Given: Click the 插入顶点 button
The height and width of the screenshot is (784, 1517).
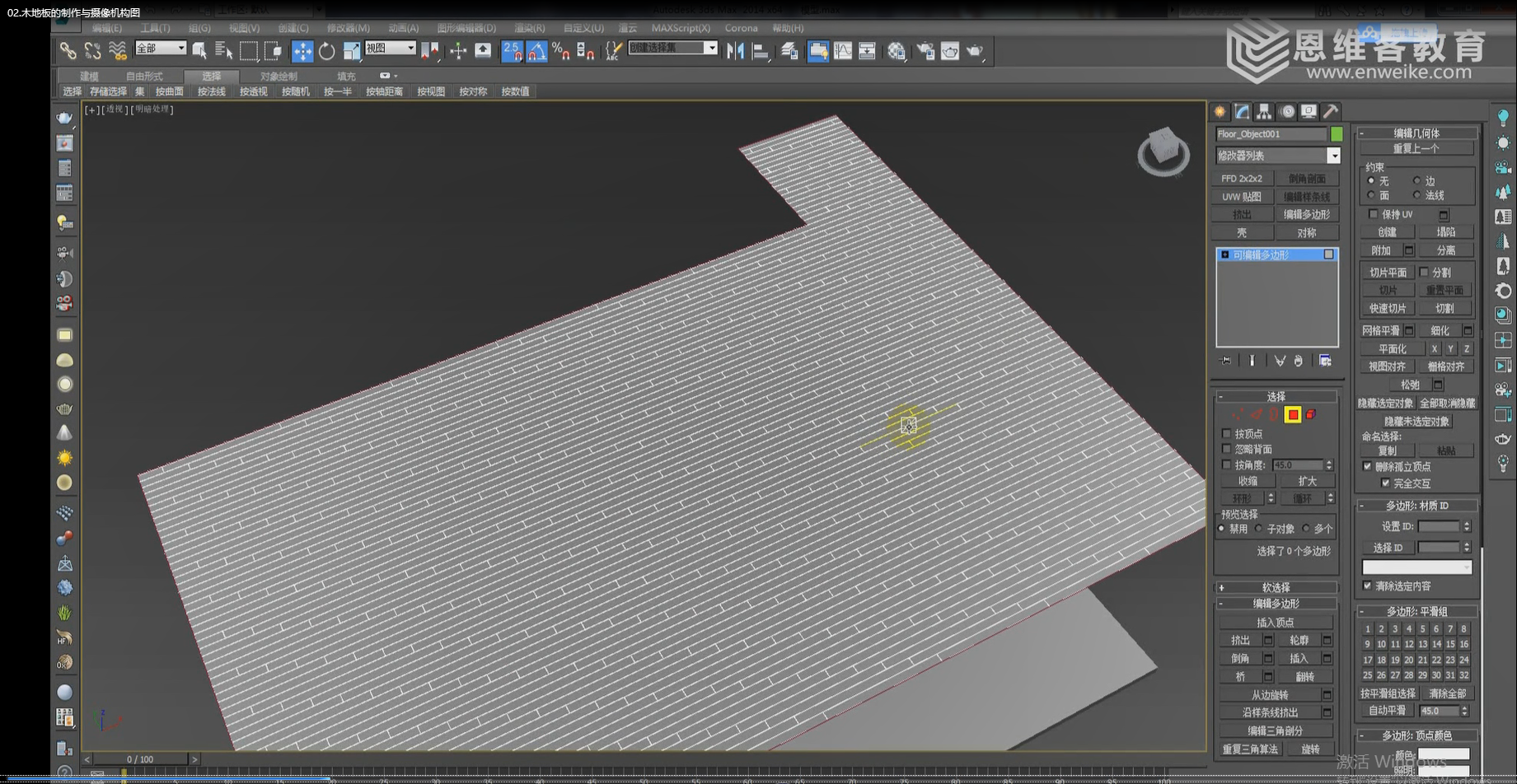Looking at the screenshot, I should (1276, 623).
